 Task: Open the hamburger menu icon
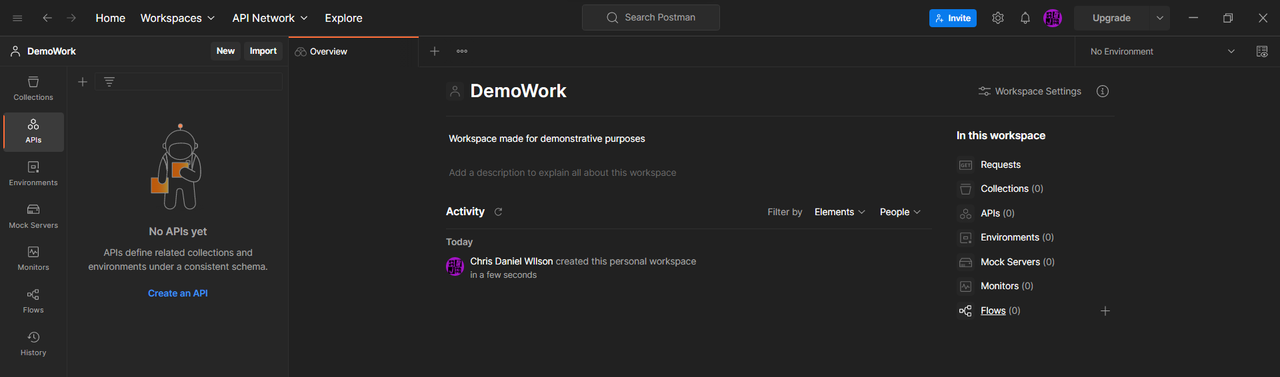[x=17, y=18]
